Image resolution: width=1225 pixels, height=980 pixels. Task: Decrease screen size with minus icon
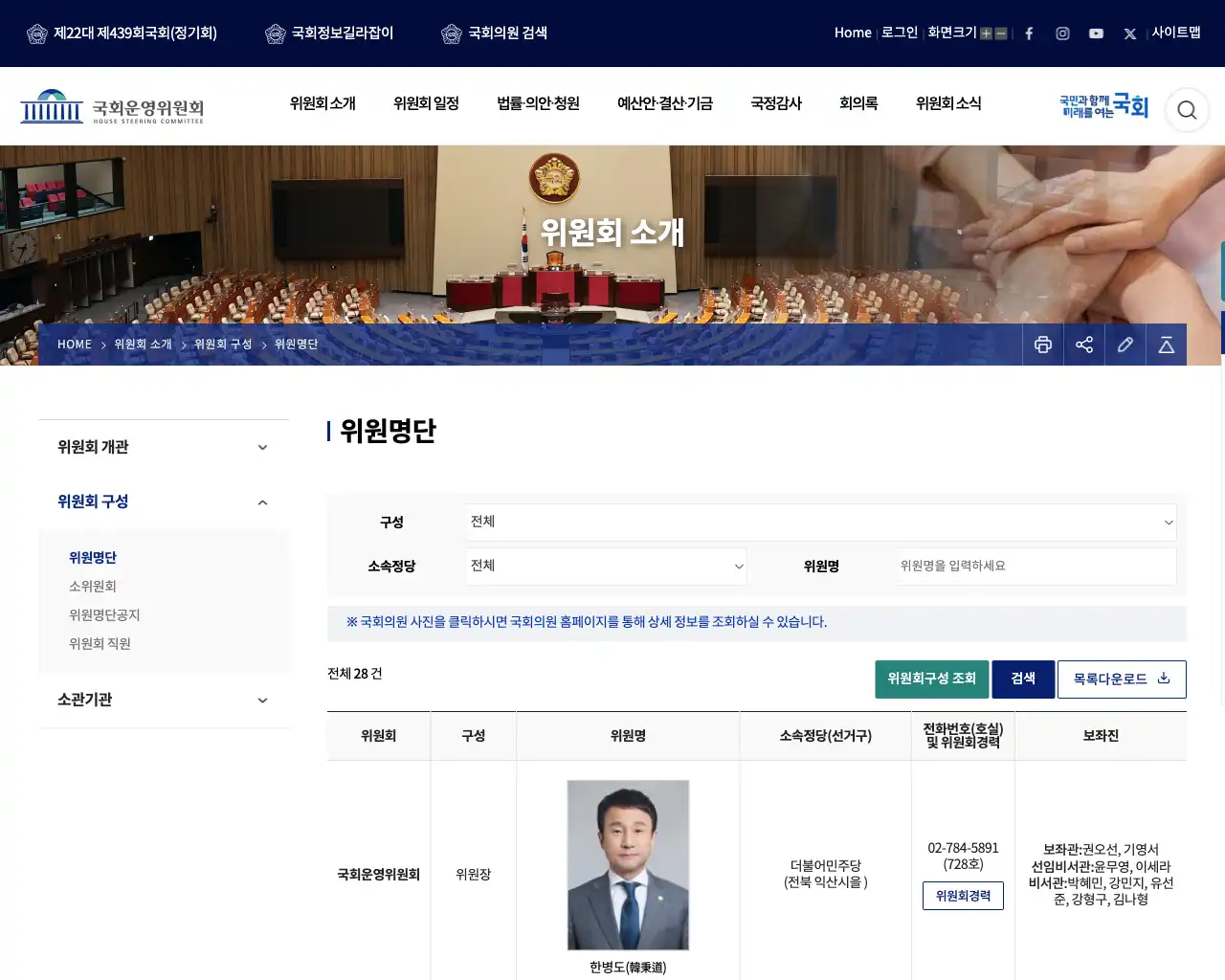pos(1001,33)
